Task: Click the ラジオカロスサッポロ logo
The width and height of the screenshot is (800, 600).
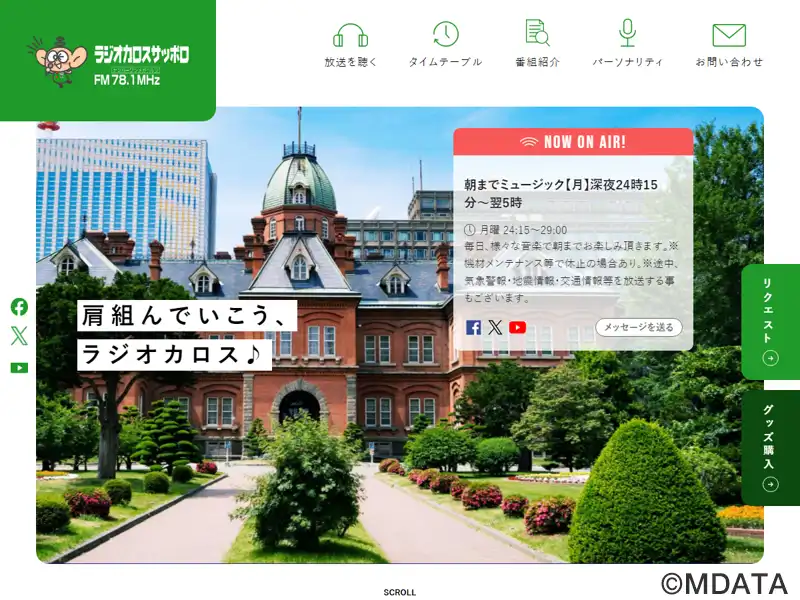Action: 108,61
